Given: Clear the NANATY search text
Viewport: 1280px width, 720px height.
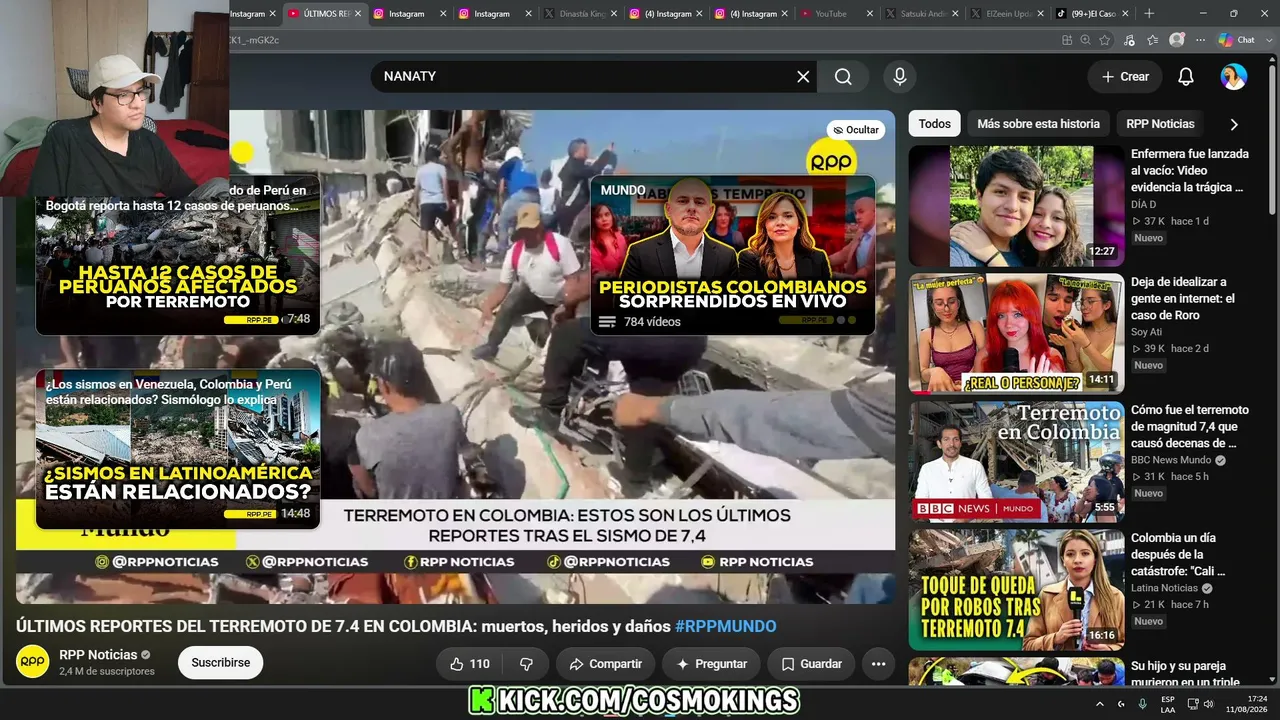Looking at the screenshot, I should 803,77.
